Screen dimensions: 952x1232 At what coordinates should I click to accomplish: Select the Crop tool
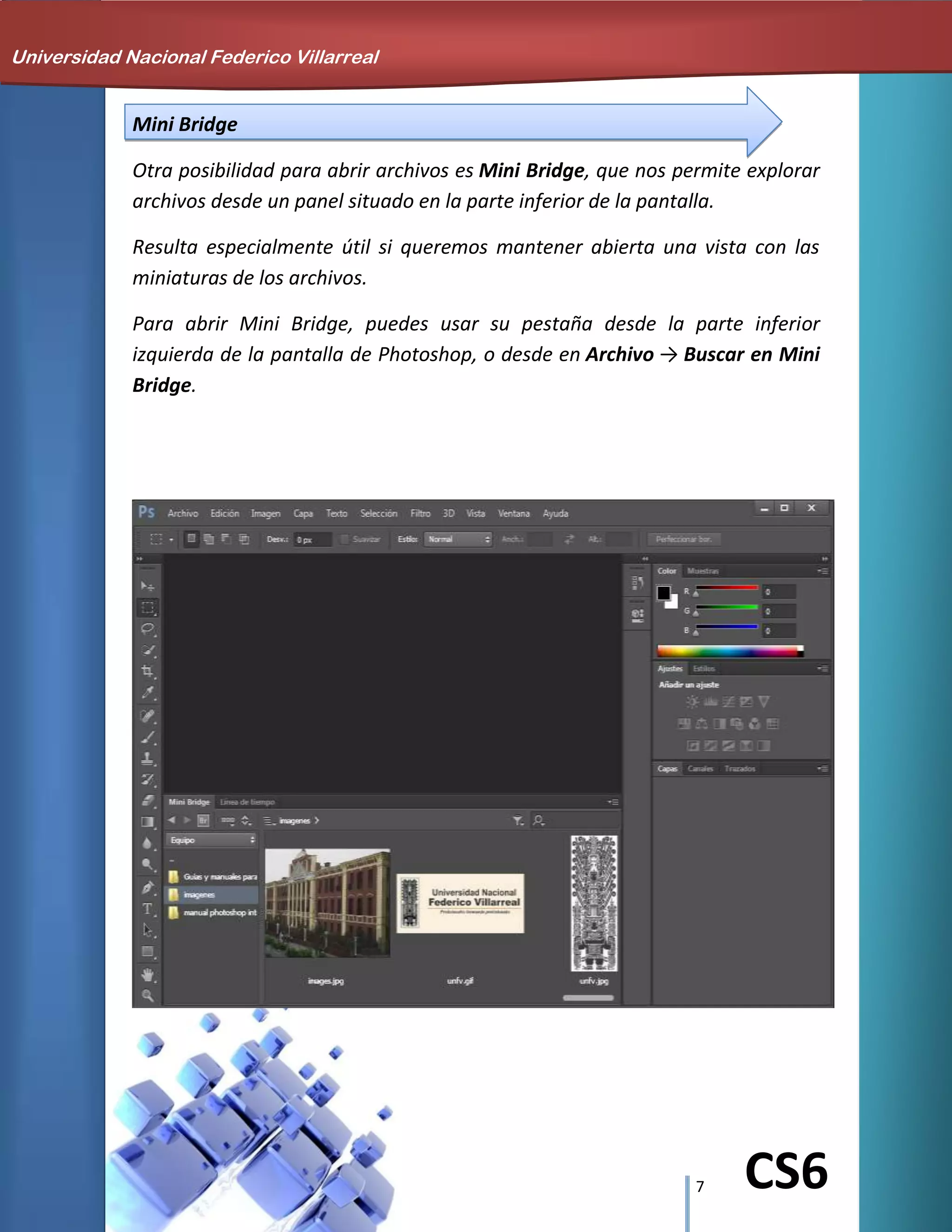click(148, 671)
